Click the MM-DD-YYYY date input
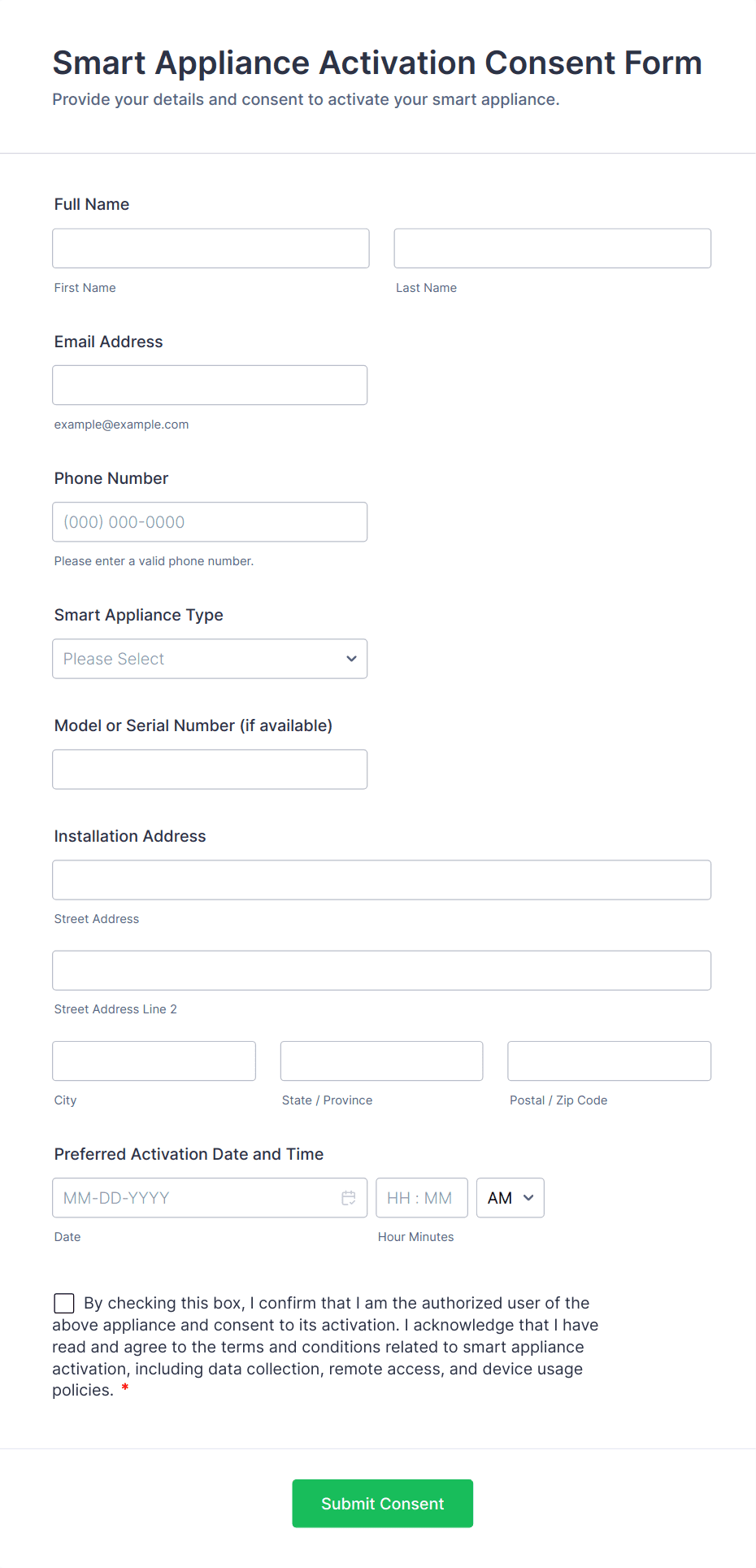The width and height of the screenshot is (756, 1568). [195, 1198]
